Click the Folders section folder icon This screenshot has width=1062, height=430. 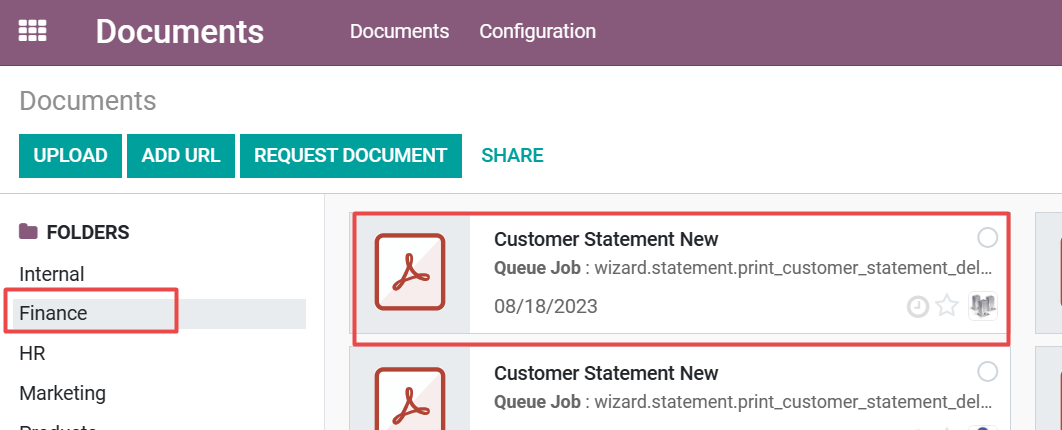(28, 232)
